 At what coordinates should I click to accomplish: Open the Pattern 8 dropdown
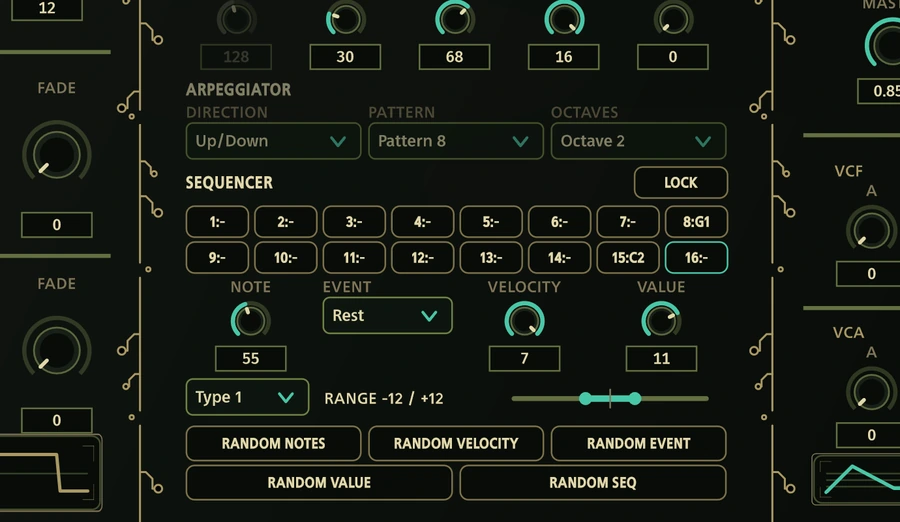[456, 141]
